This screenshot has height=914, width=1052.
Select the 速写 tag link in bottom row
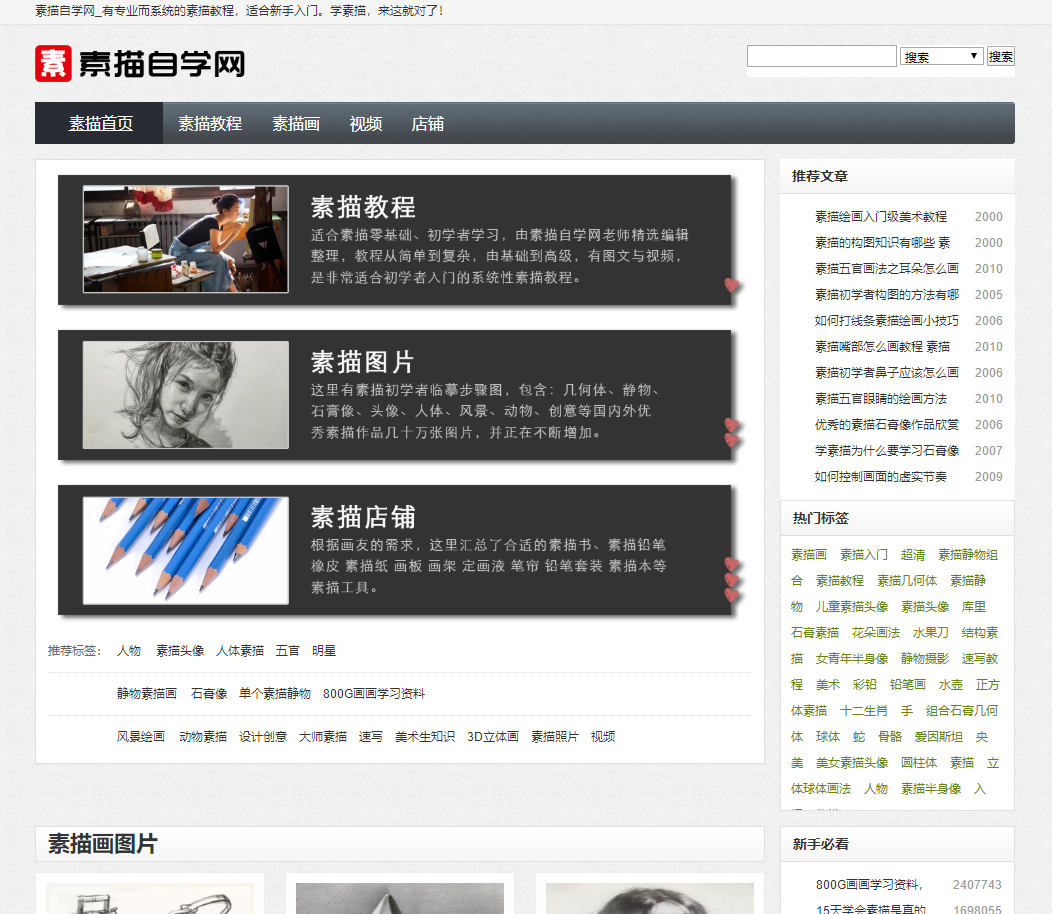coord(370,736)
